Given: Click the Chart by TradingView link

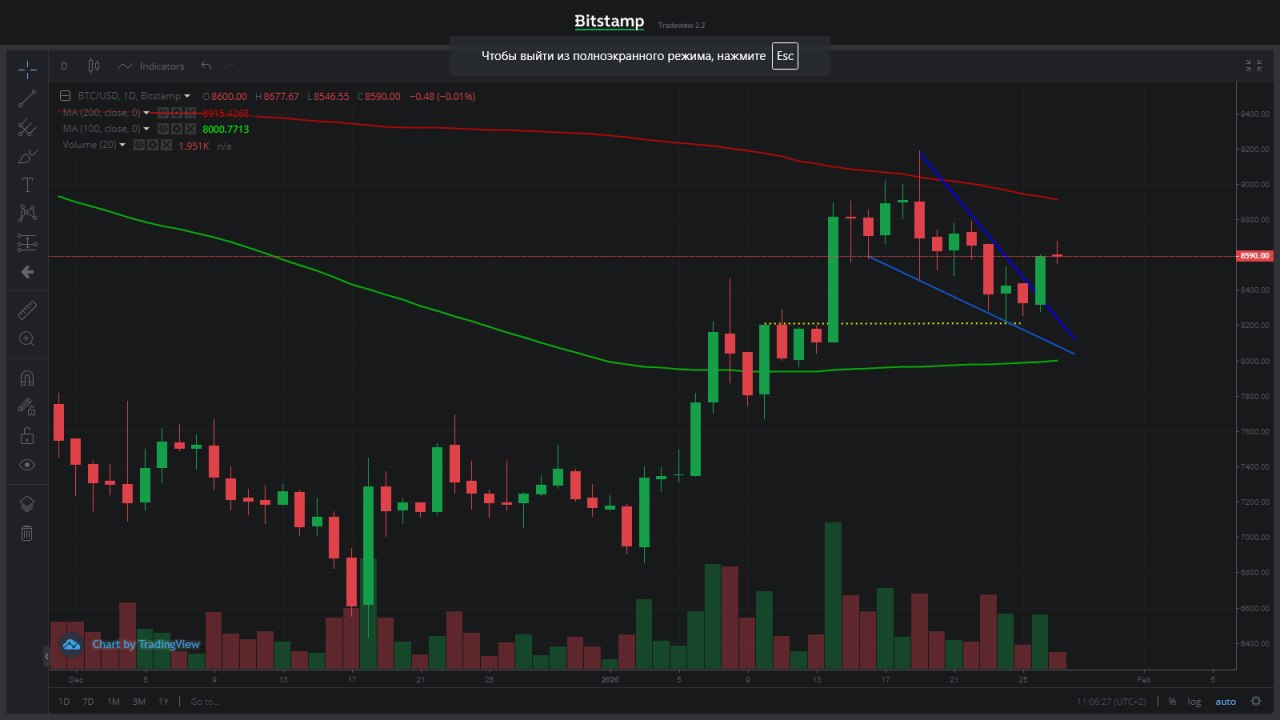Looking at the screenshot, I should point(146,644).
